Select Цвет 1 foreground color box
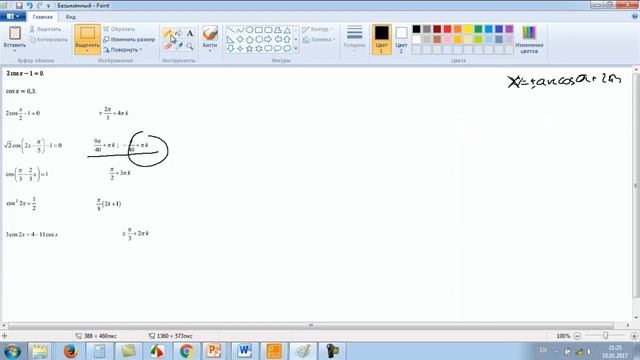The width and height of the screenshot is (640, 360). click(381, 39)
